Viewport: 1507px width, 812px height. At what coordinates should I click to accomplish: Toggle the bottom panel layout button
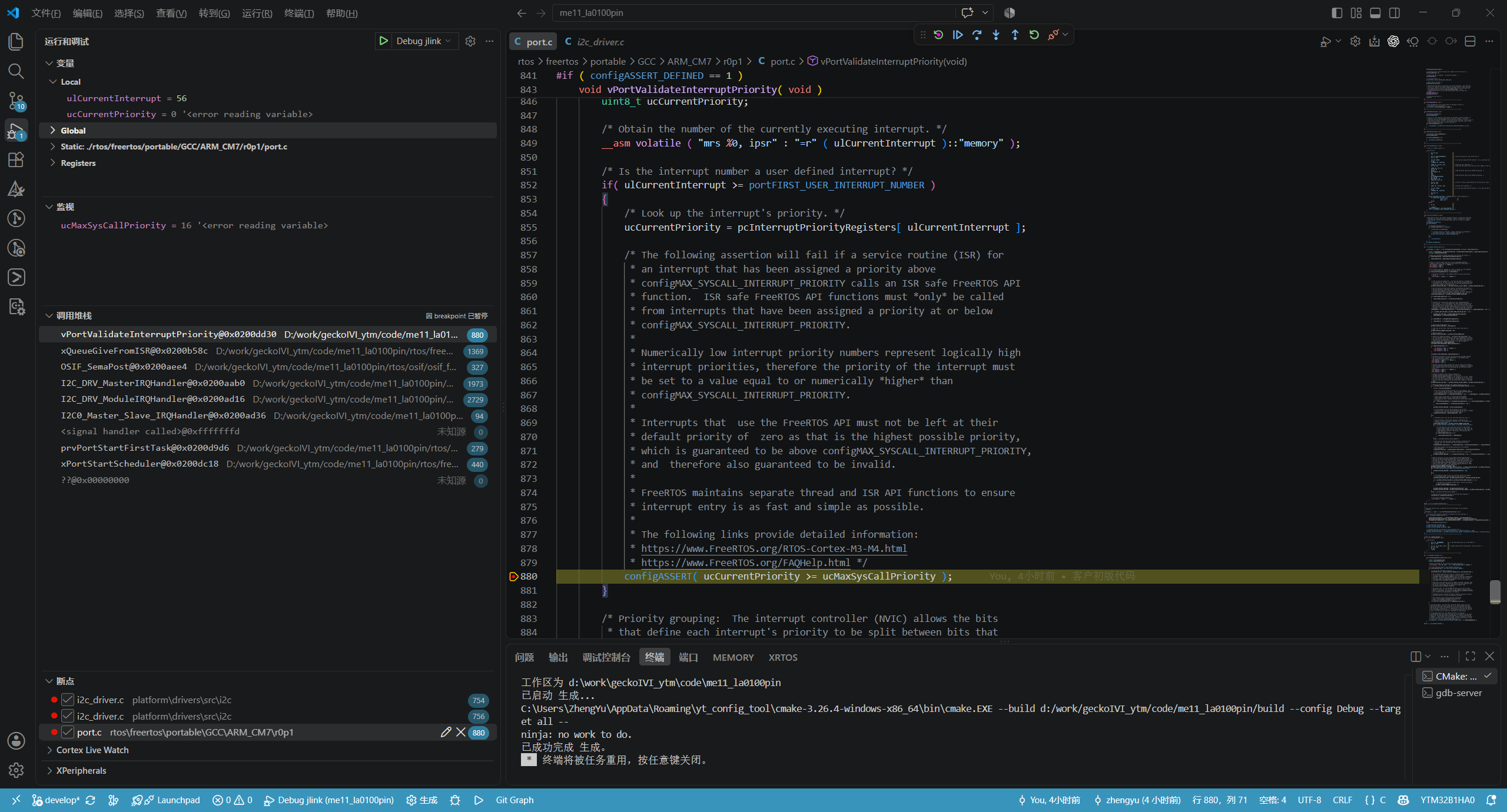point(1375,13)
